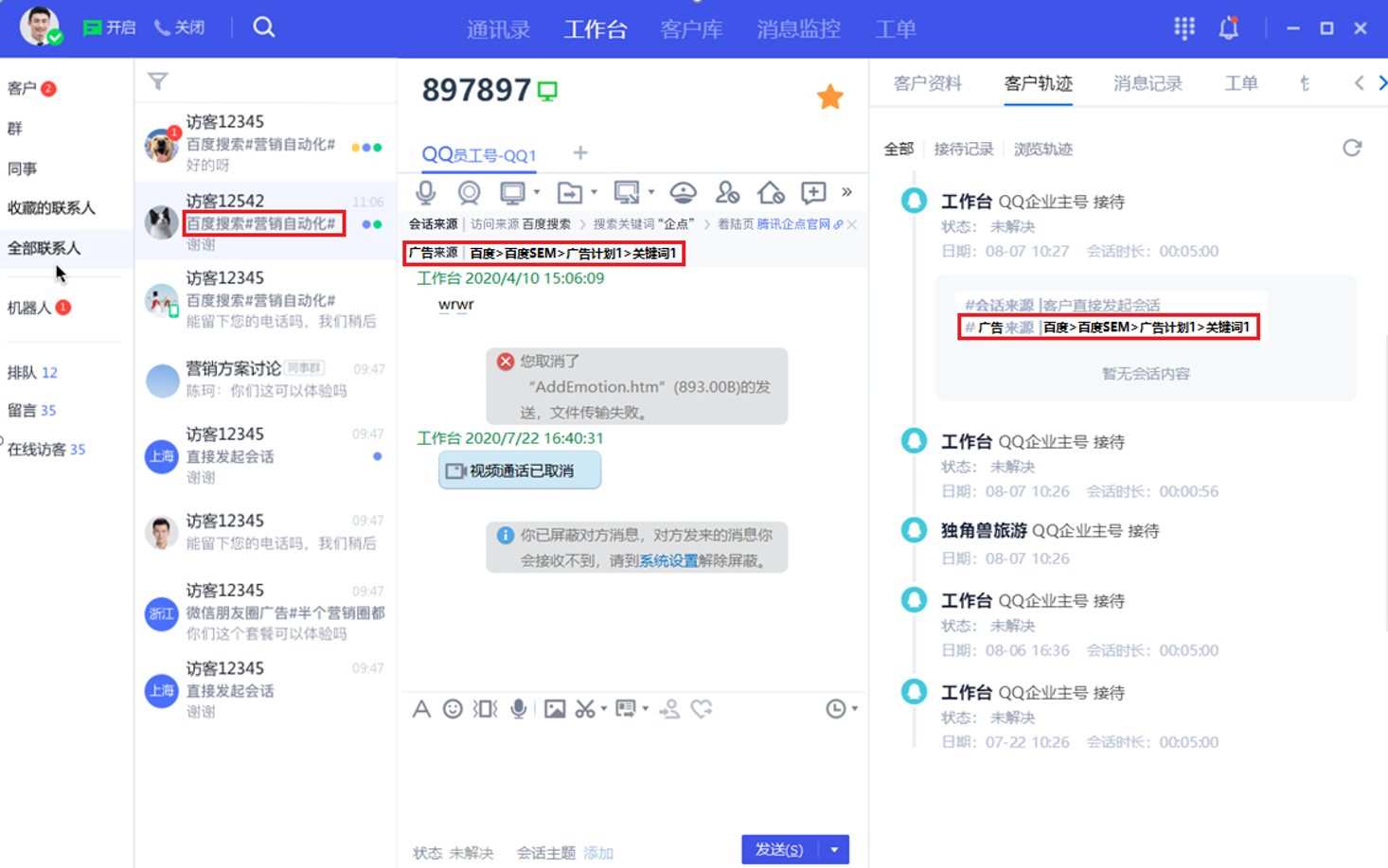Image resolution: width=1388 pixels, height=868 pixels.
Task: Select the emoji picker icon
Action: click(452, 708)
